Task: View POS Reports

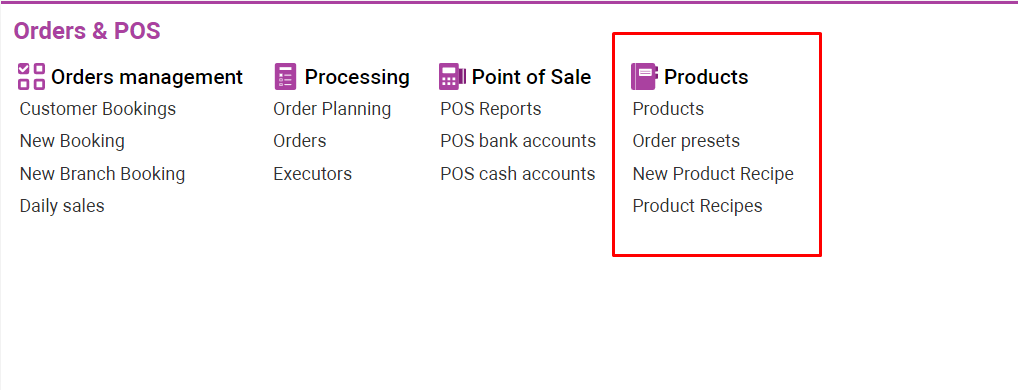Action: pos(491,109)
